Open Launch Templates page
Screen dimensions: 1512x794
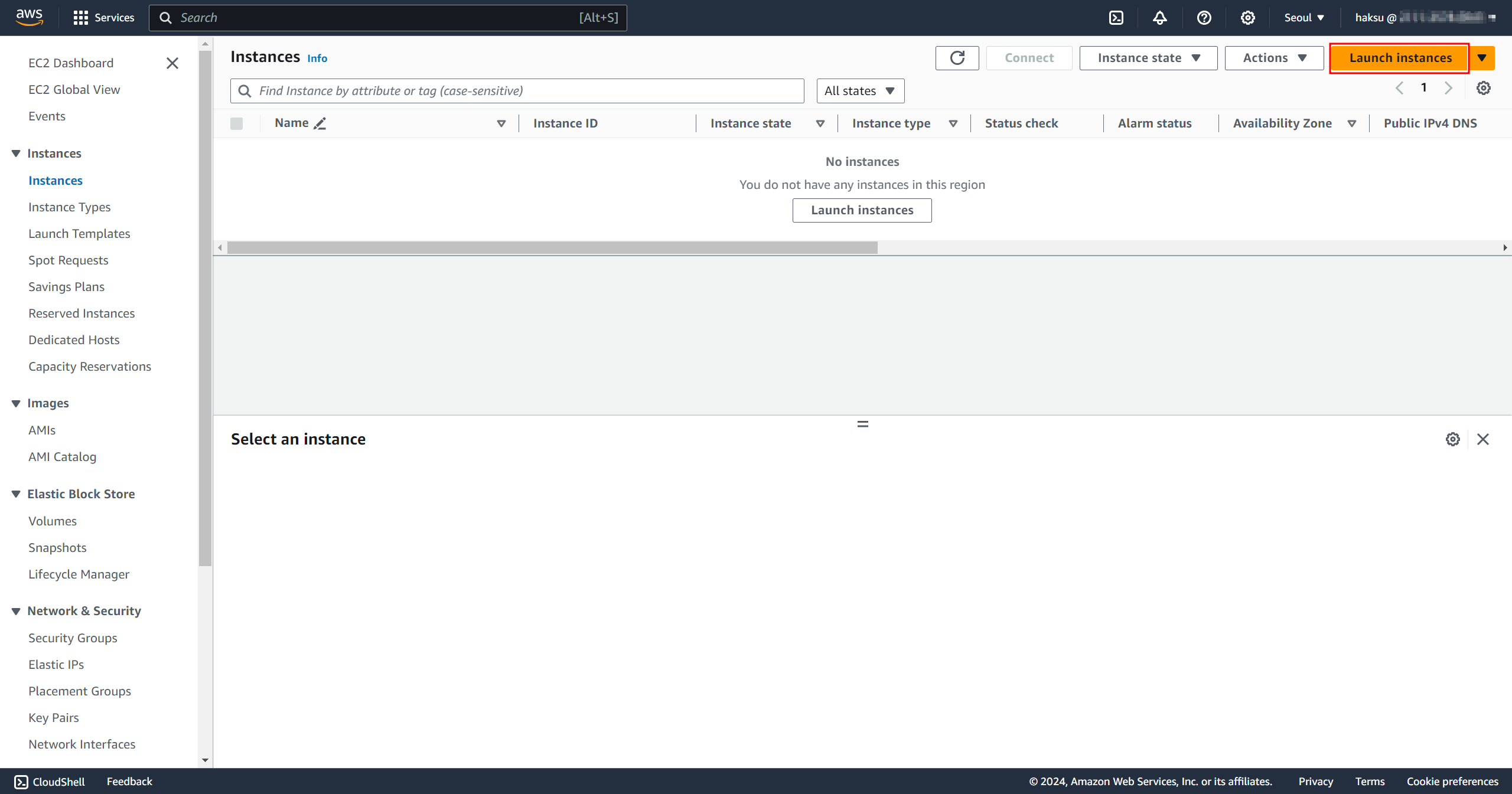(79, 234)
